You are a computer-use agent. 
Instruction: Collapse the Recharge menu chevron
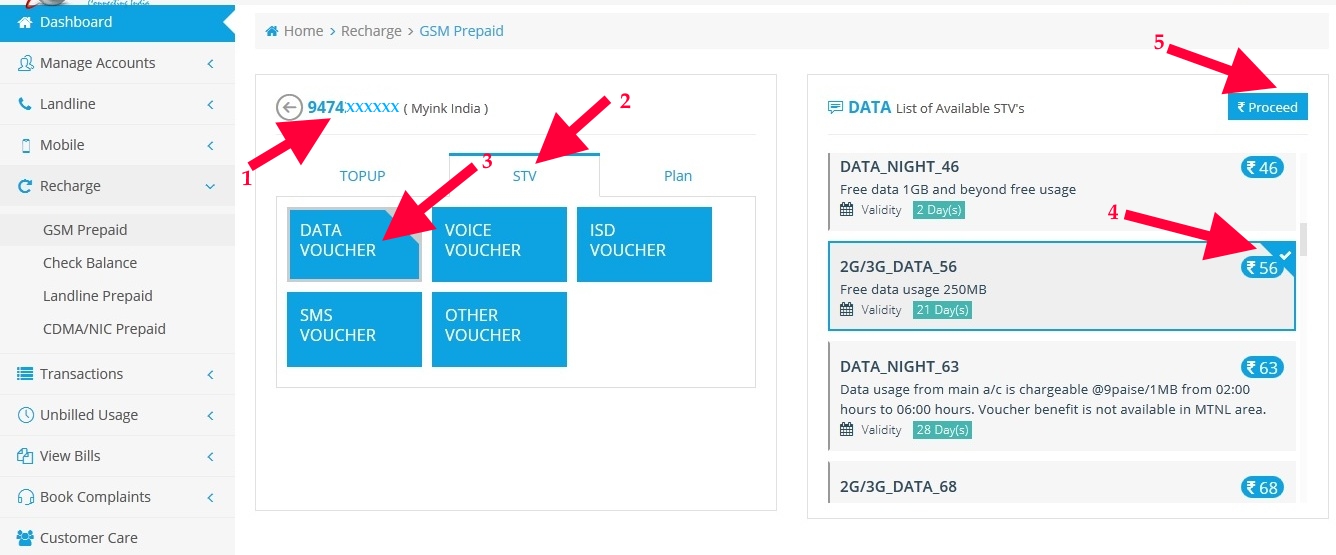coord(210,186)
